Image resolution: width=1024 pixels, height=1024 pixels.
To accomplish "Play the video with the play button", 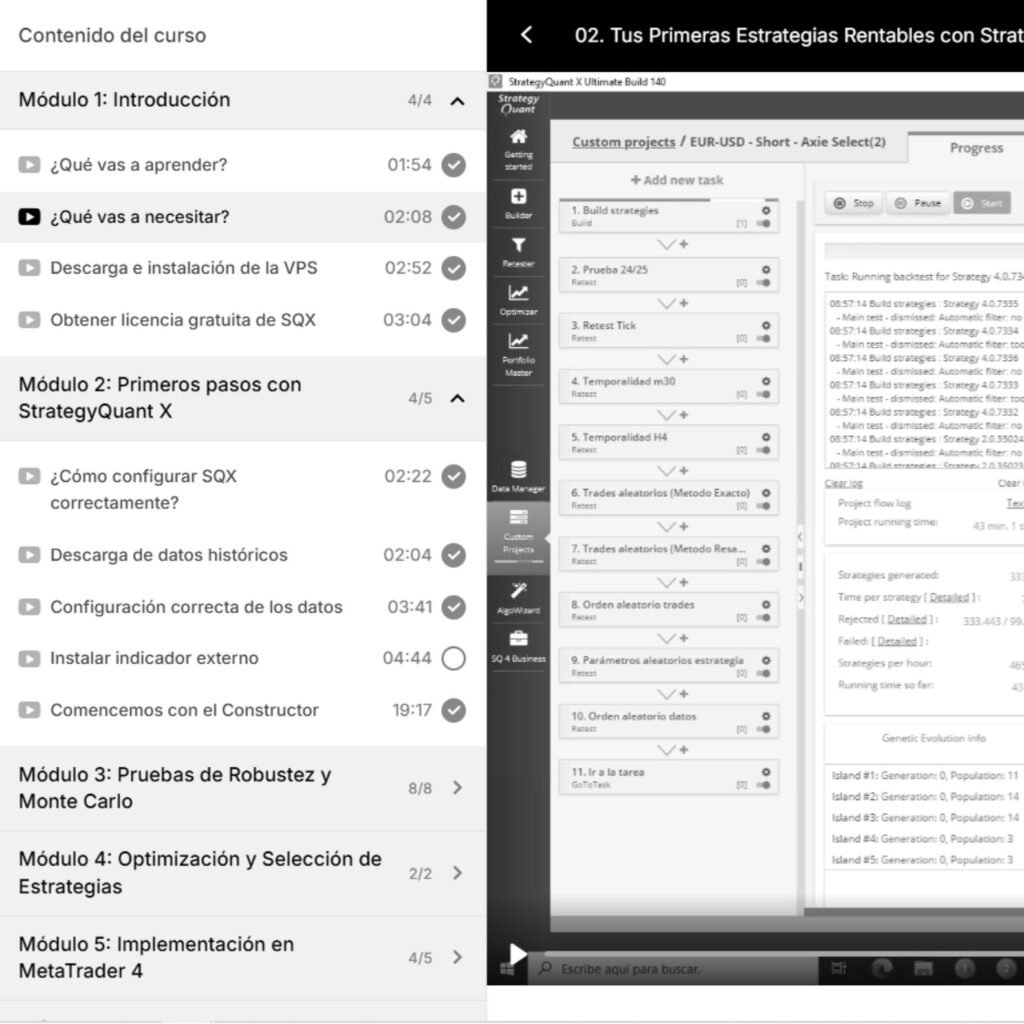I will coord(518,954).
